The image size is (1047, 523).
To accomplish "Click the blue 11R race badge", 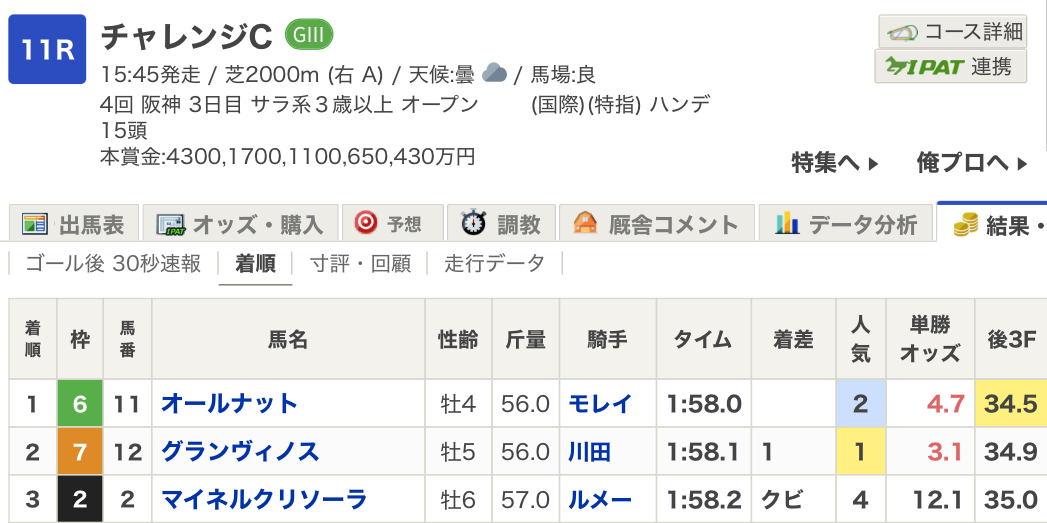I will tap(47, 49).
